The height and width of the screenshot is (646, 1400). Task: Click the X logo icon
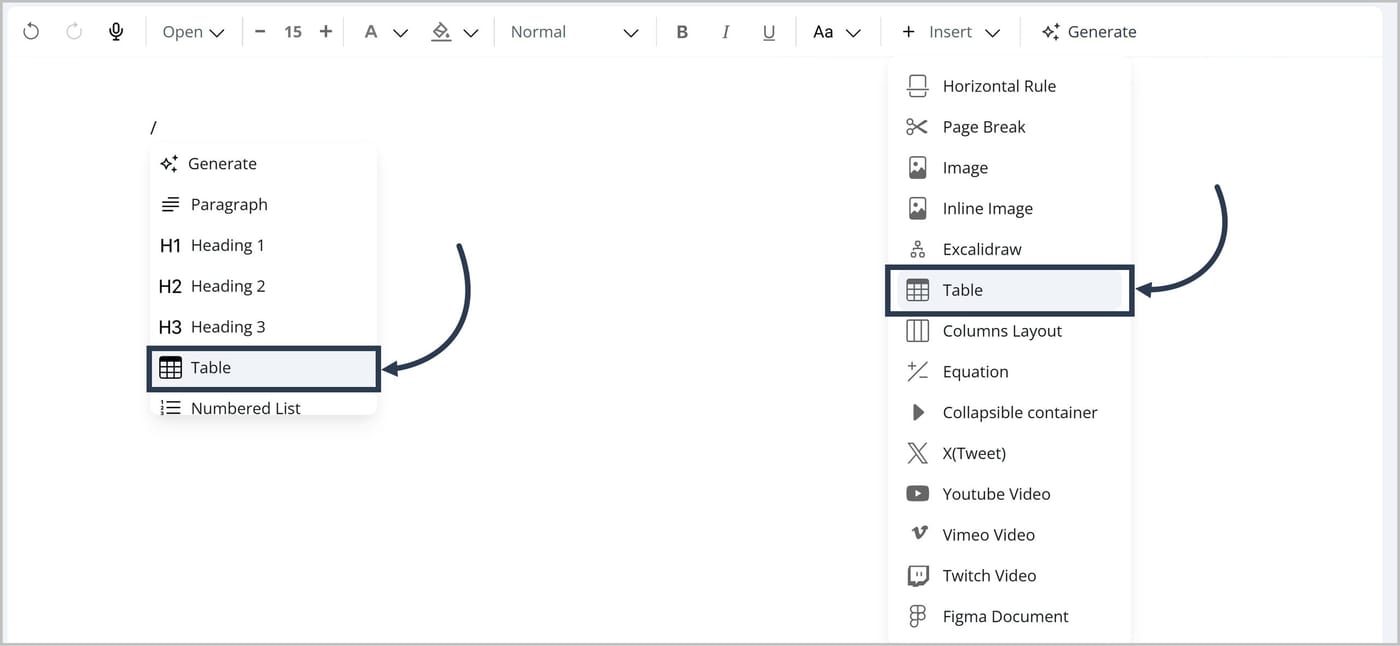pyautogui.click(x=917, y=454)
